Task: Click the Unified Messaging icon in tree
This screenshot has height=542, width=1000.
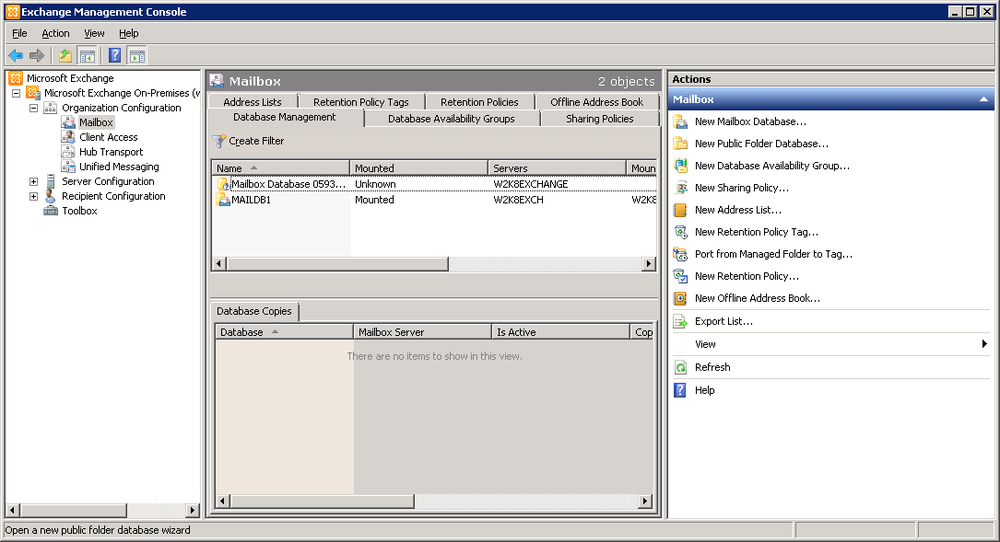Action: [x=68, y=166]
